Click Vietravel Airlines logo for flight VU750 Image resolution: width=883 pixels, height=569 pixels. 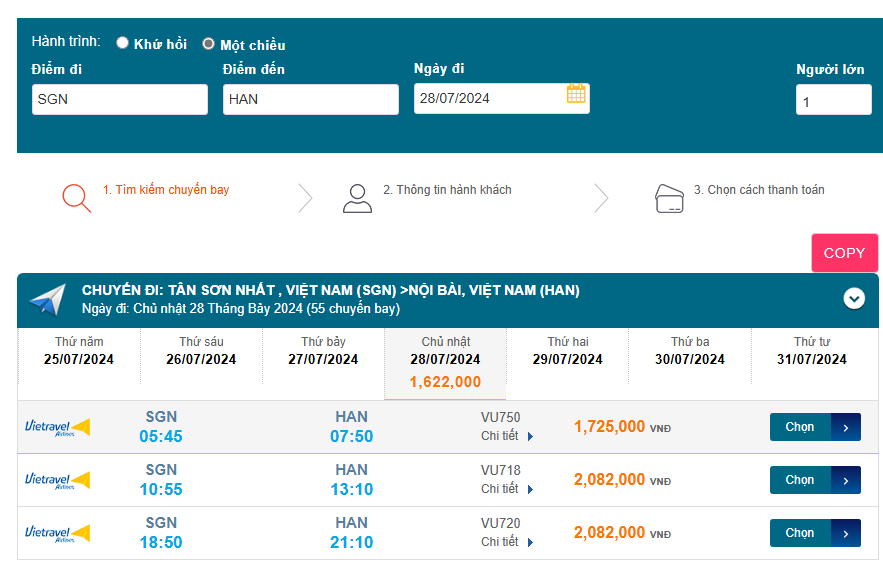point(57,427)
